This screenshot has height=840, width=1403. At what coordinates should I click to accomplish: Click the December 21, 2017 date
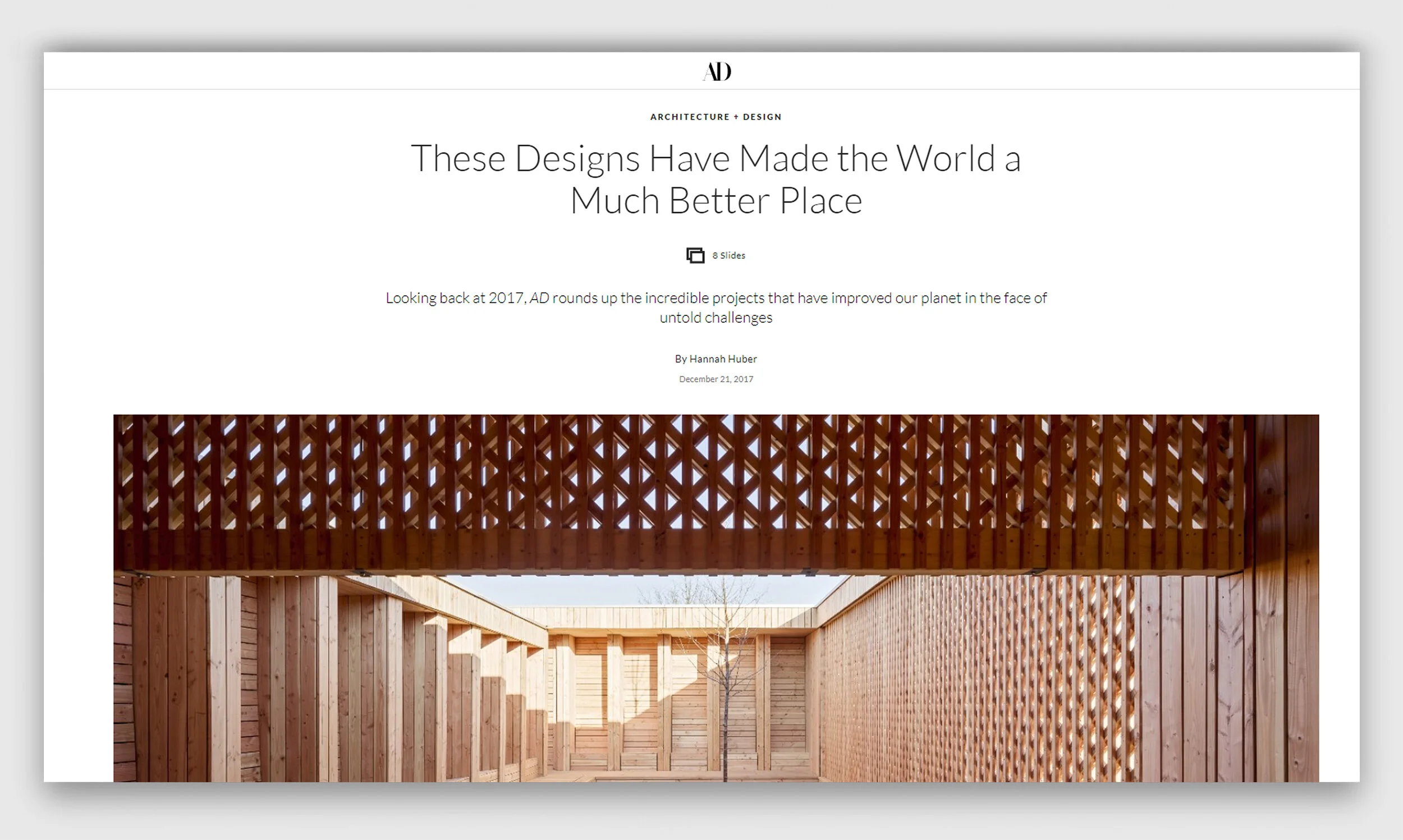[716, 379]
